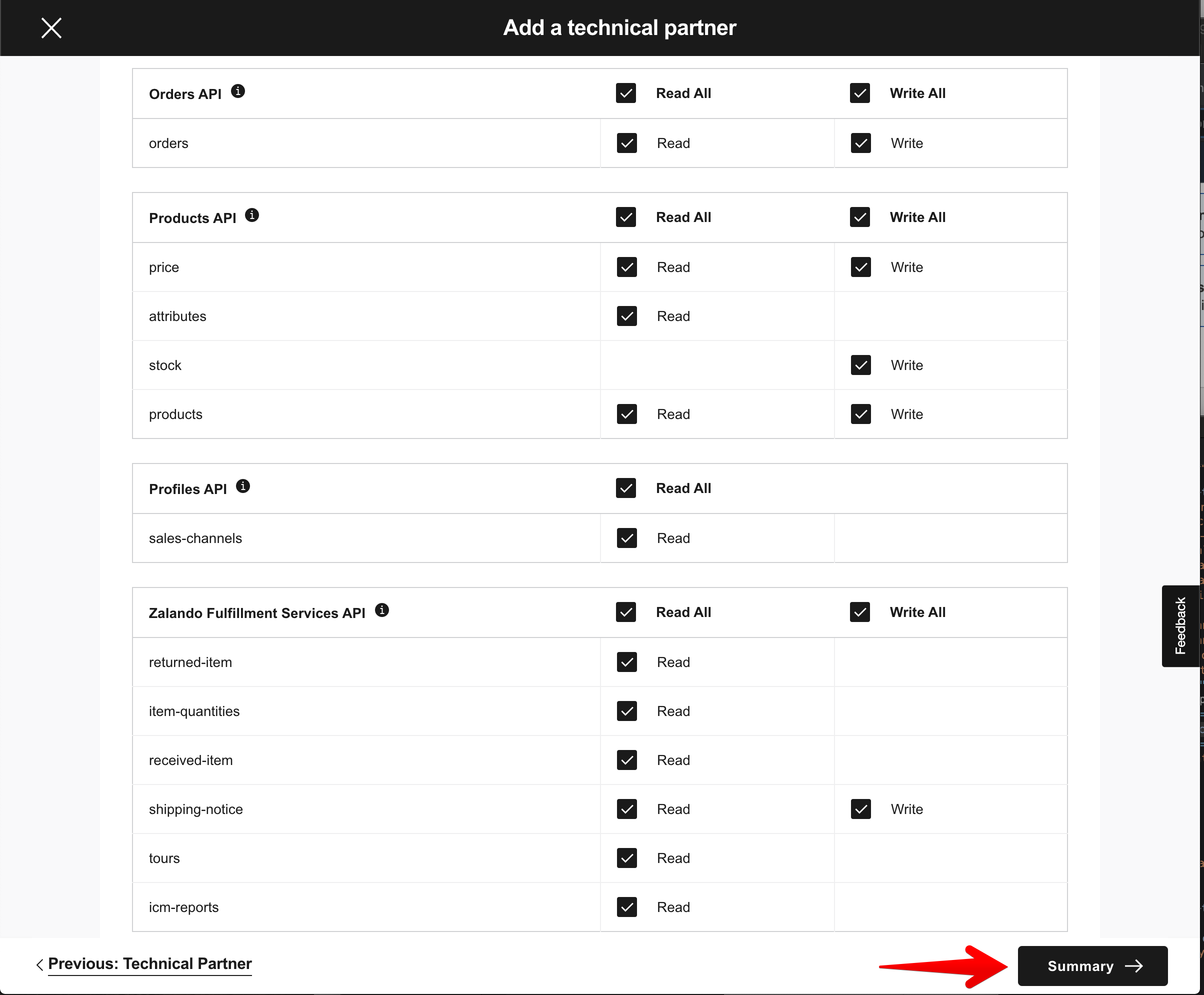Click the Profiles API heading

(x=188, y=489)
